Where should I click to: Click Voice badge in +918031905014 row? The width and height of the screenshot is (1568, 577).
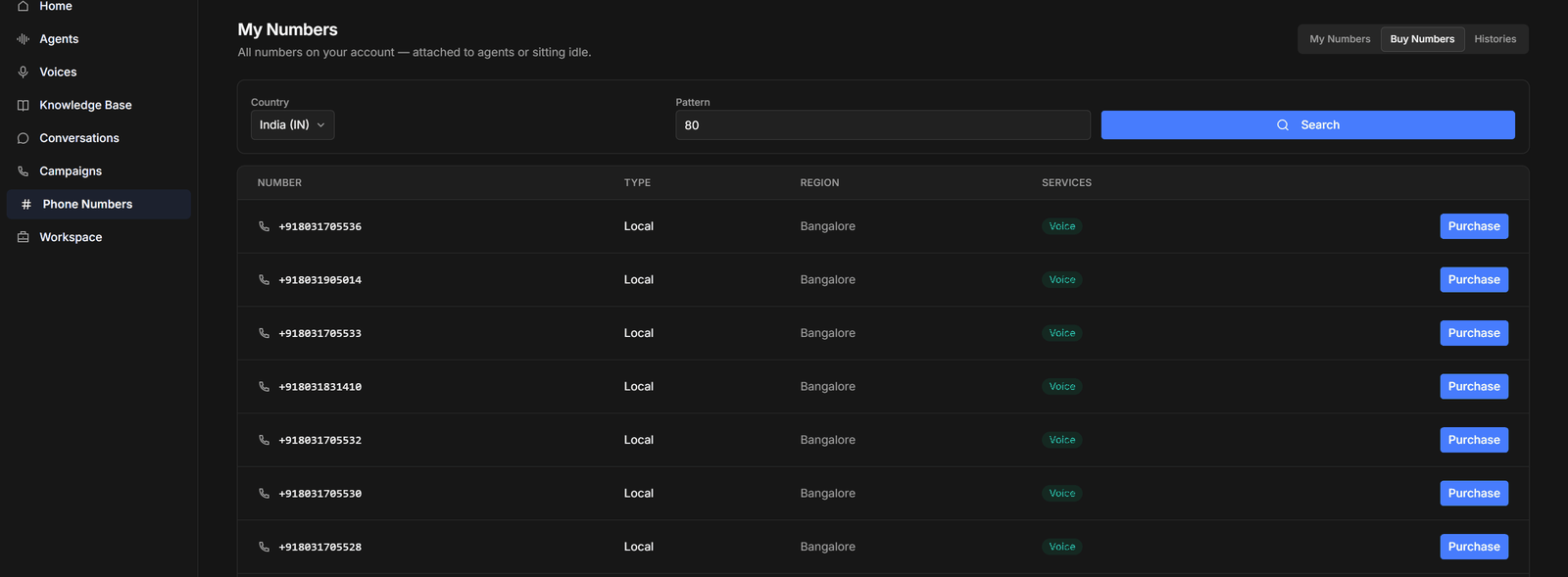tap(1062, 279)
